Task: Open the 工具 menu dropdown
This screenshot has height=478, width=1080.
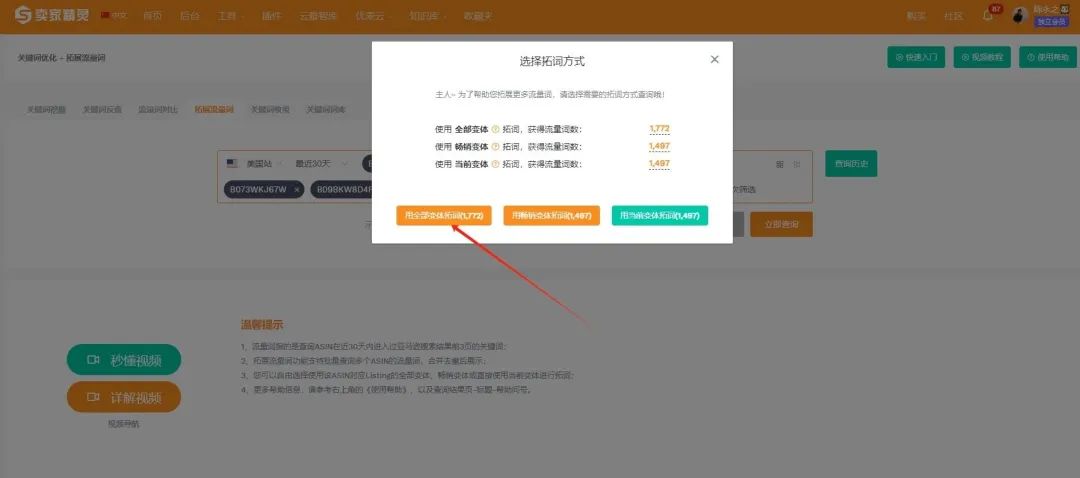Action: (x=231, y=16)
